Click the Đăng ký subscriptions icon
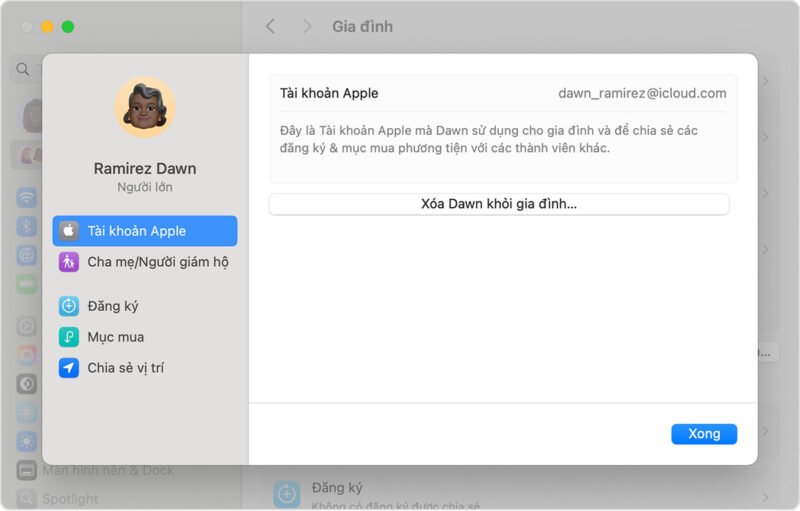The width and height of the screenshot is (800, 511). pyautogui.click(x=68, y=306)
